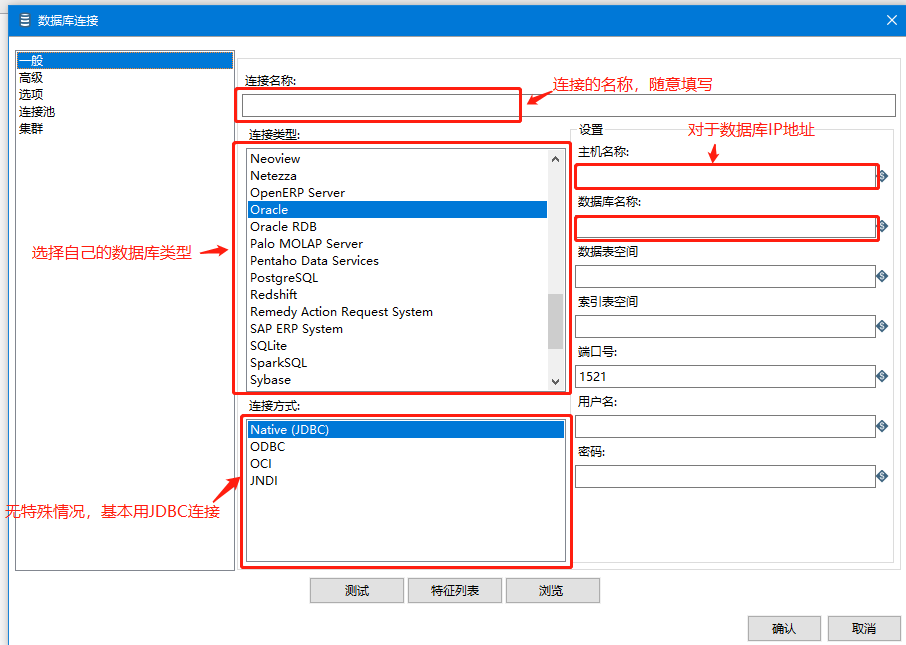The image size is (906, 645).
Task: Select Palo MOLAP Server connection type
Action: 398,243
